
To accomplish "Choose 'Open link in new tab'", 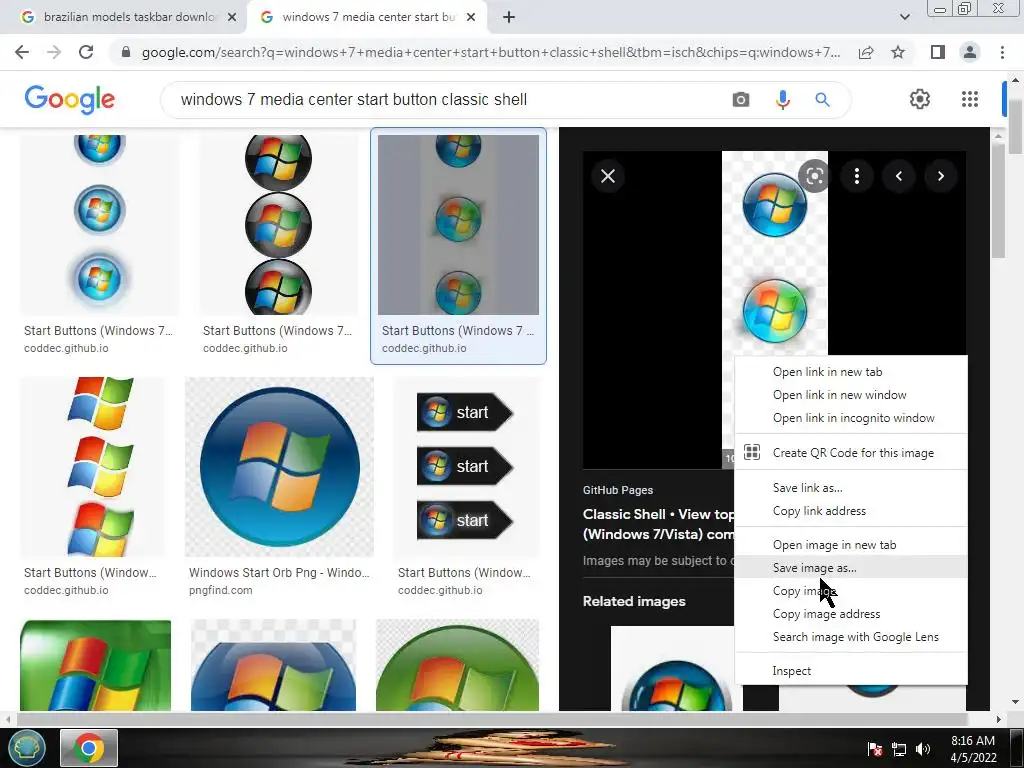I will click(850, 372).
